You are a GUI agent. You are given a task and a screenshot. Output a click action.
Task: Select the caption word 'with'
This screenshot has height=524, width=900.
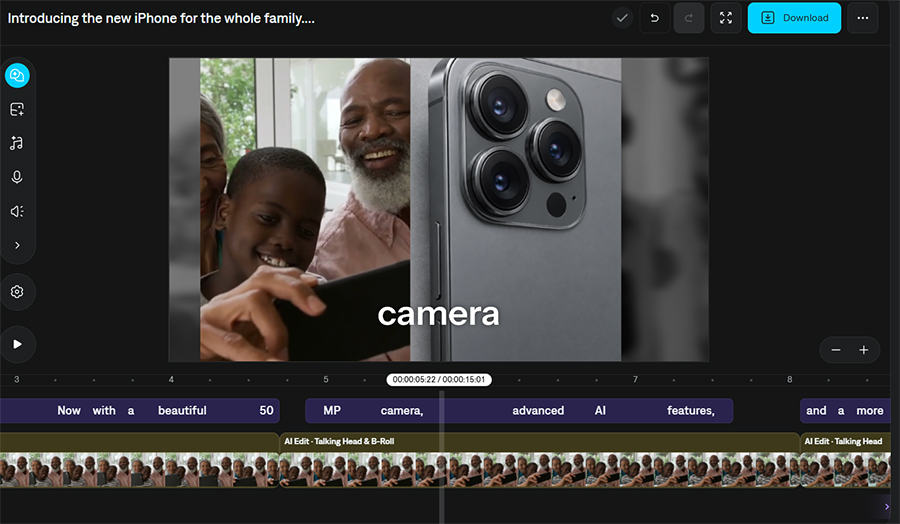pyautogui.click(x=104, y=410)
